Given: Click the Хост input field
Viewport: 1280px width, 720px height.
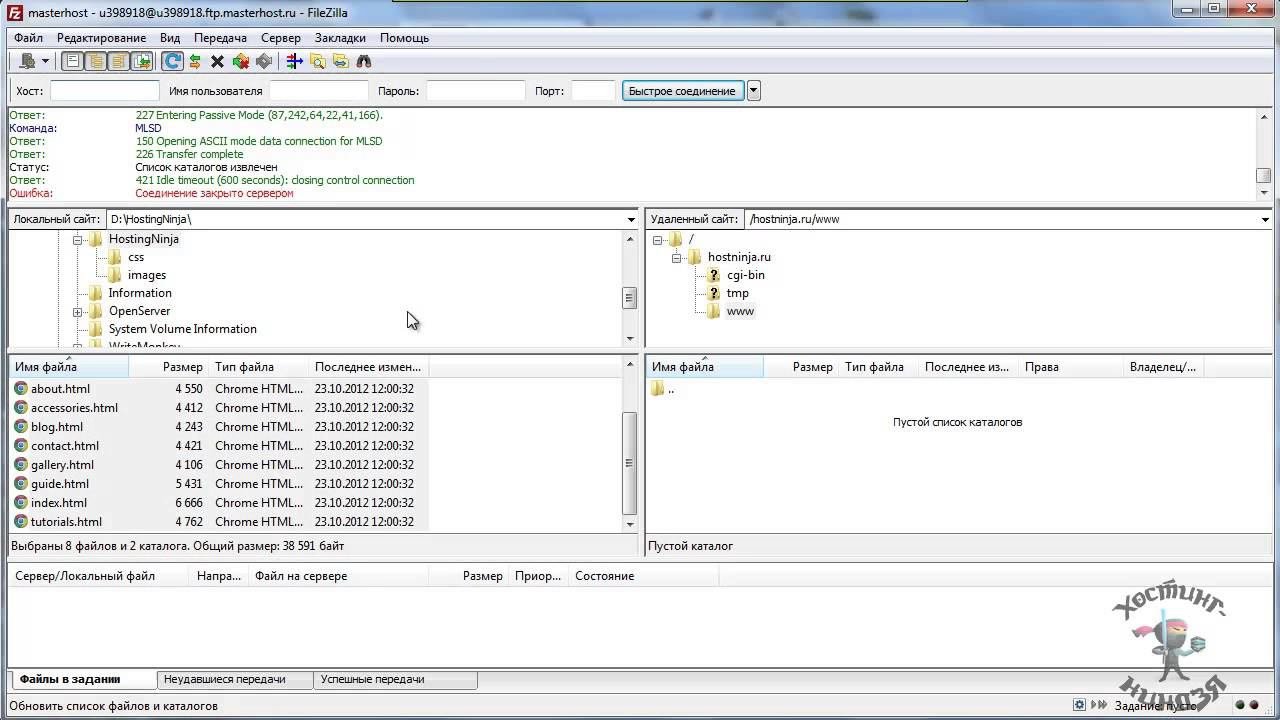Looking at the screenshot, I should (x=104, y=91).
